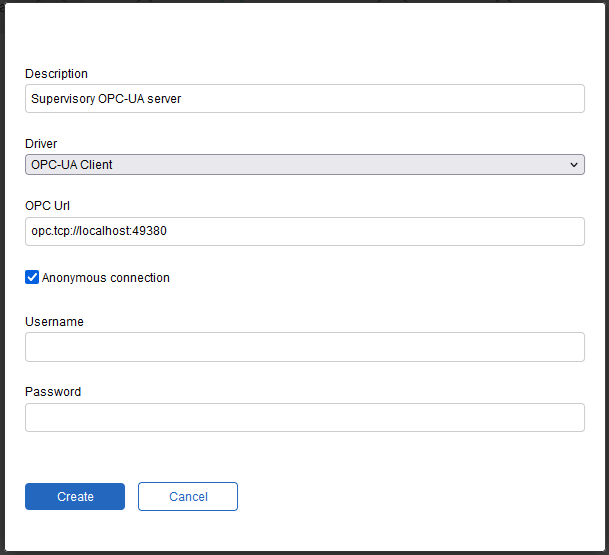
Task: Open the Driver dropdown
Action: point(304,165)
